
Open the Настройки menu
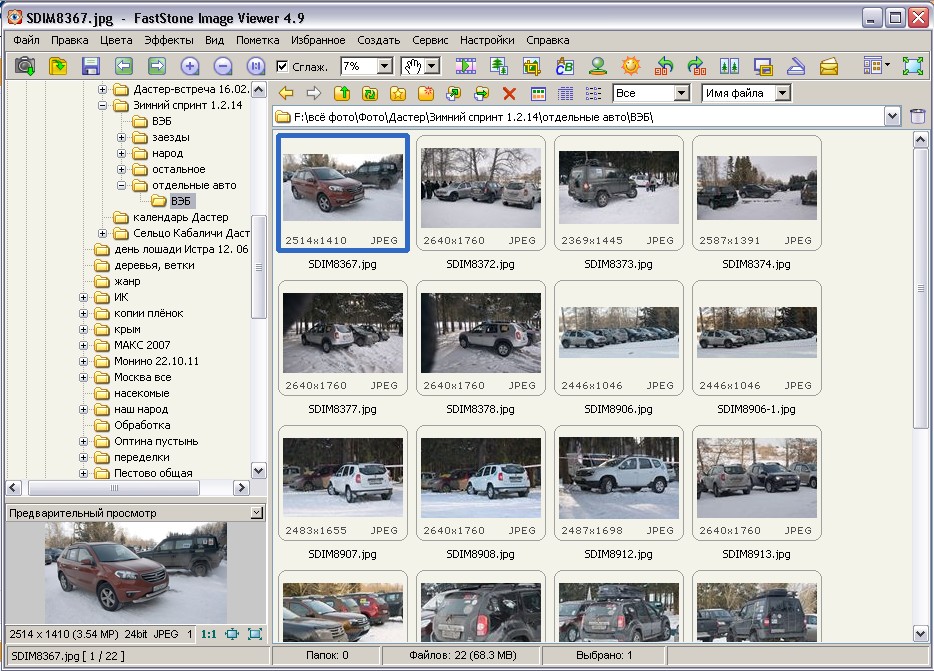487,40
